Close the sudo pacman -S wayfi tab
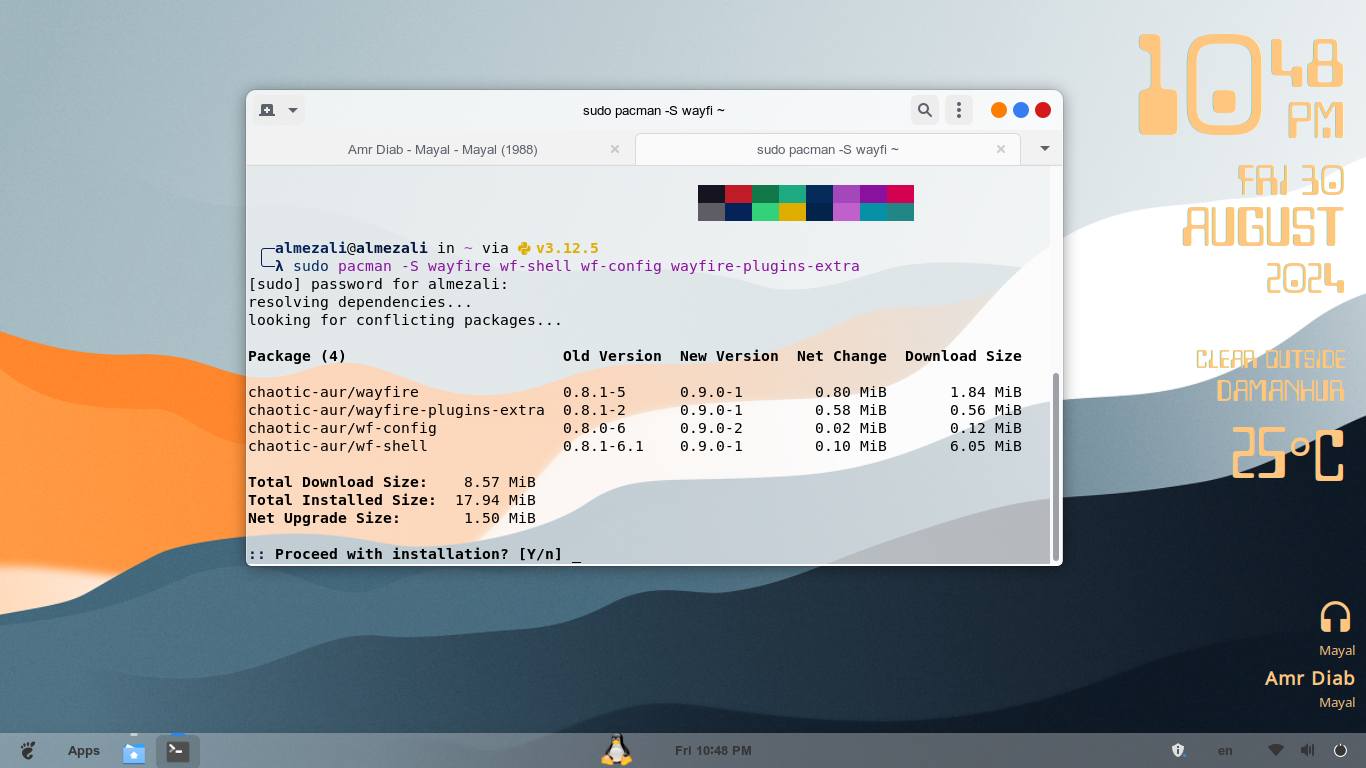The image size is (1366, 768). (1001, 149)
